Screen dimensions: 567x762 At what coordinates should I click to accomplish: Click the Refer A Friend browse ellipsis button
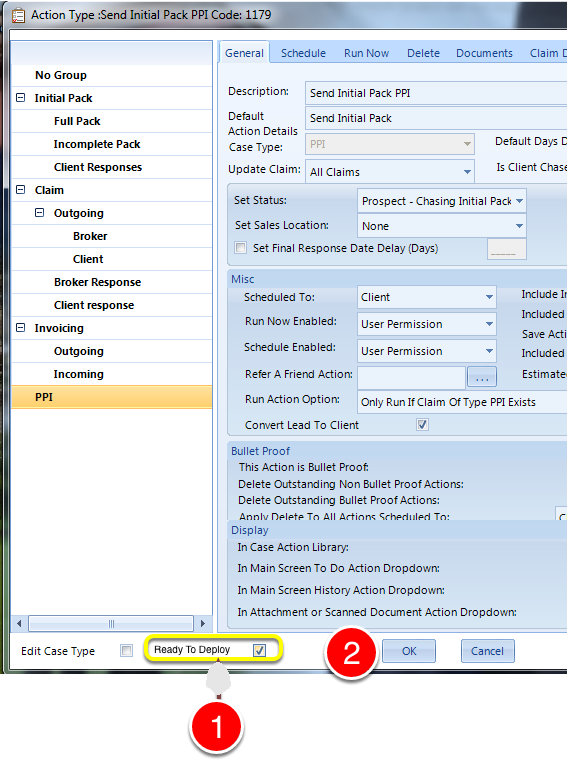481,377
